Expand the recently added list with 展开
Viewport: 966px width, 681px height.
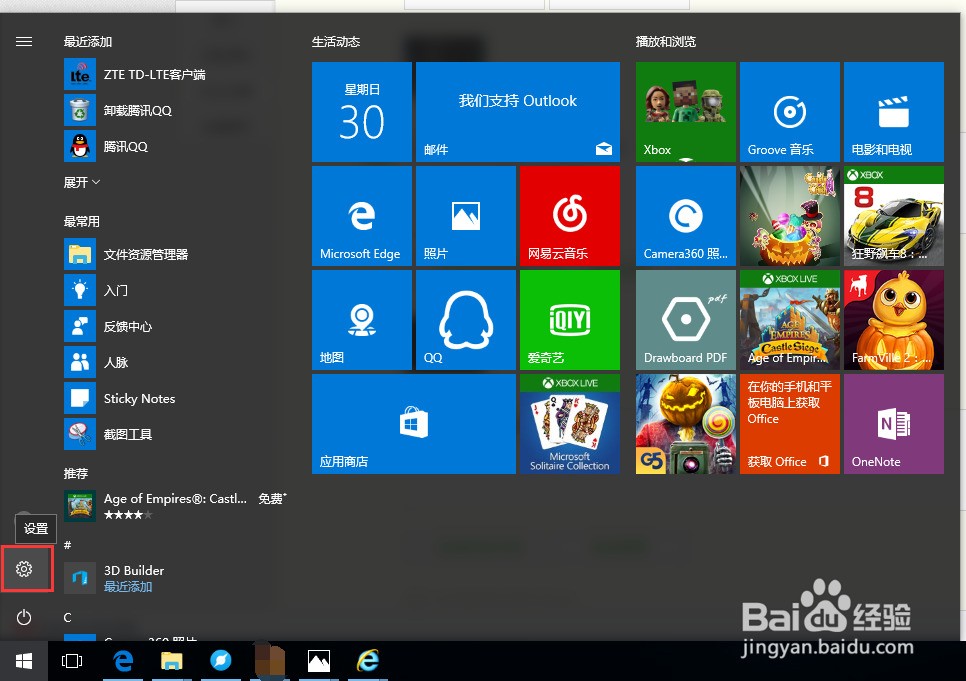point(81,182)
